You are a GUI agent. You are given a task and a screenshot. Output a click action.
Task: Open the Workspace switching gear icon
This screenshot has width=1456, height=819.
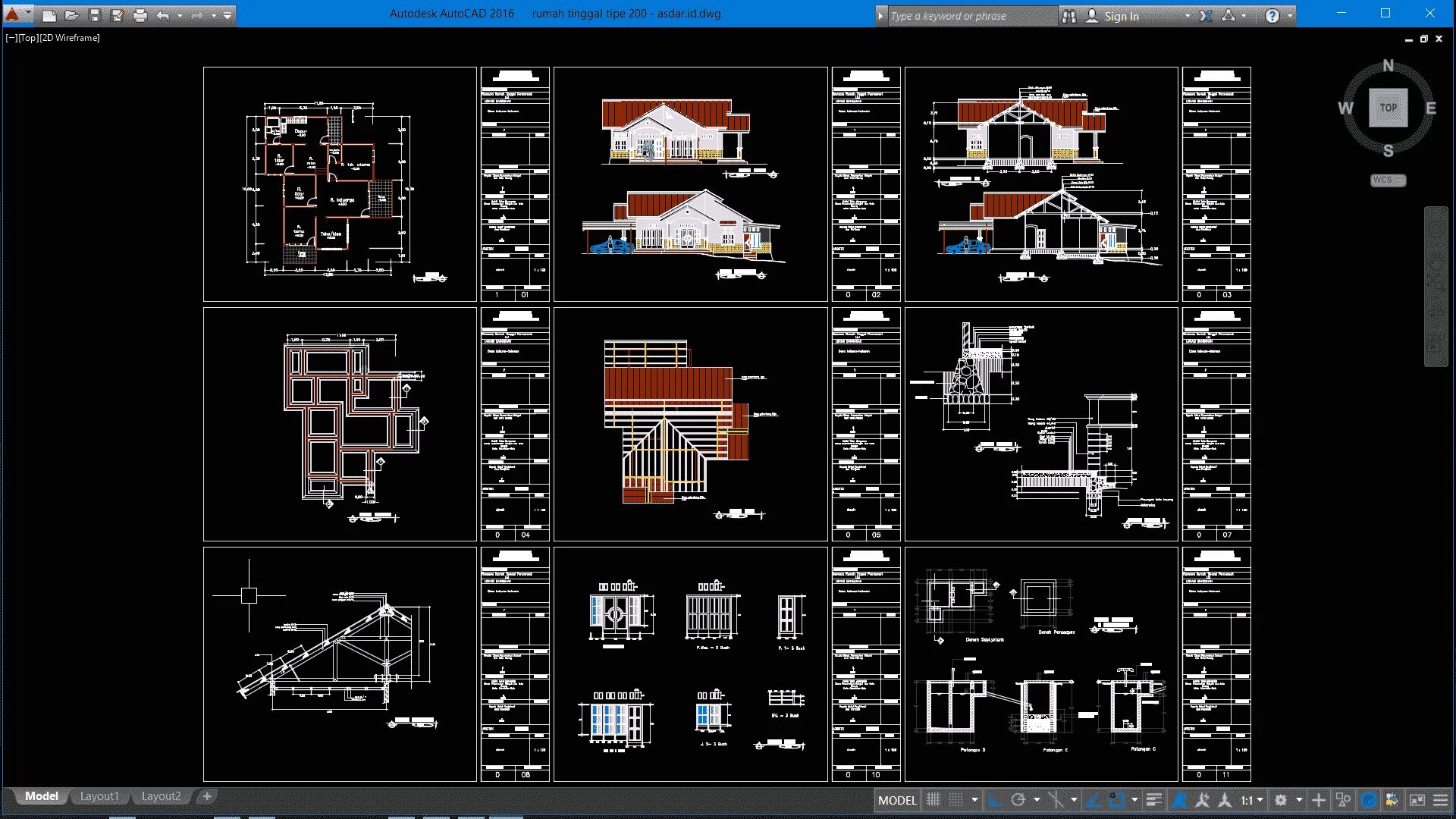click(x=1281, y=800)
